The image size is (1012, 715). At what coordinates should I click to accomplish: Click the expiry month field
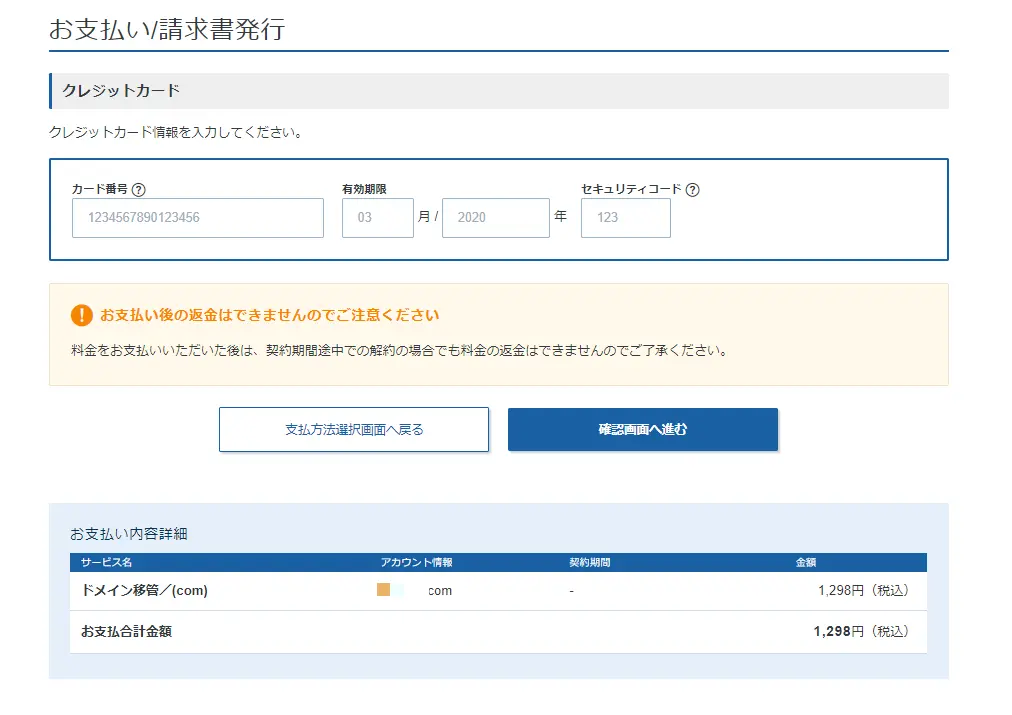[377, 218]
